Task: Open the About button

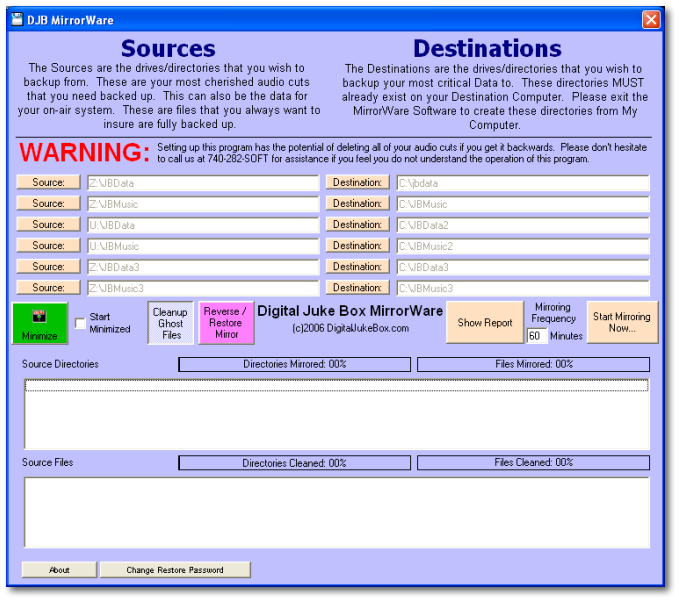Action: point(59,570)
